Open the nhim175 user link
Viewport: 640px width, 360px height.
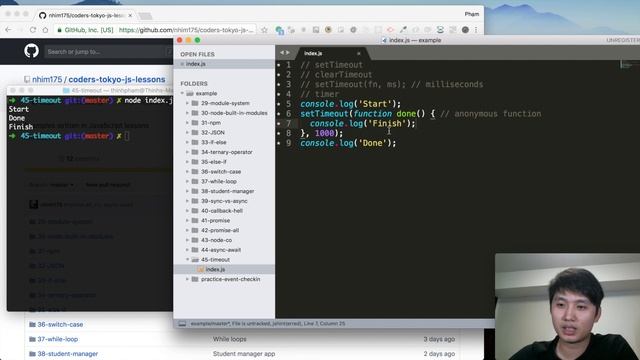(x=47, y=79)
